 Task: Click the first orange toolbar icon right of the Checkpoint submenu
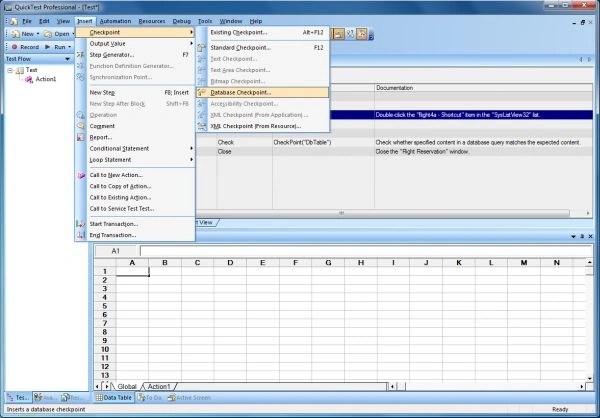point(338,34)
